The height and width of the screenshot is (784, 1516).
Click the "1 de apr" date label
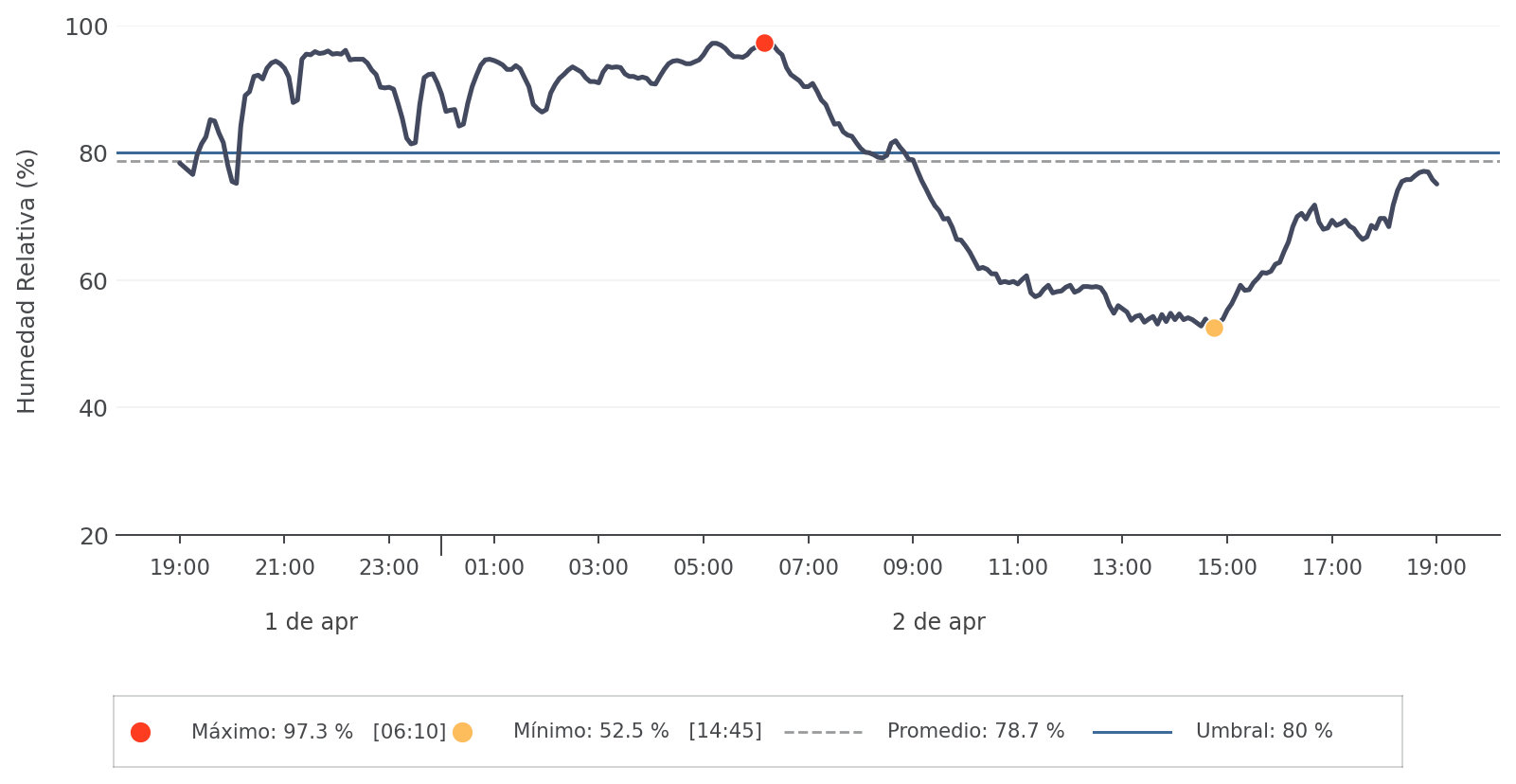click(311, 622)
